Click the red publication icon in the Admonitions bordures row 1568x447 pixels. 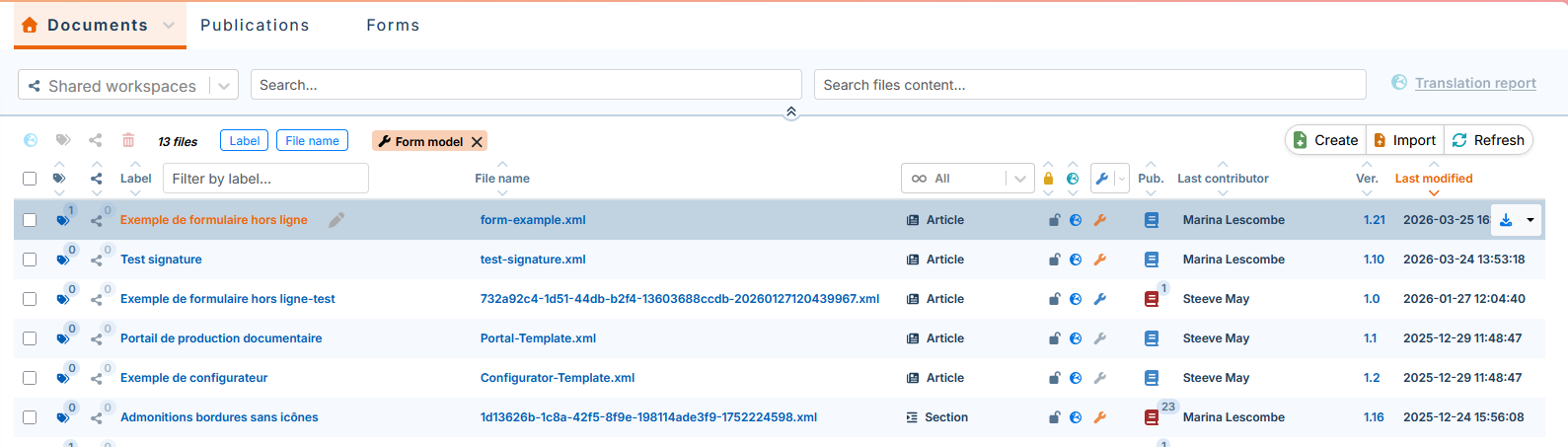click(1152, 417)
